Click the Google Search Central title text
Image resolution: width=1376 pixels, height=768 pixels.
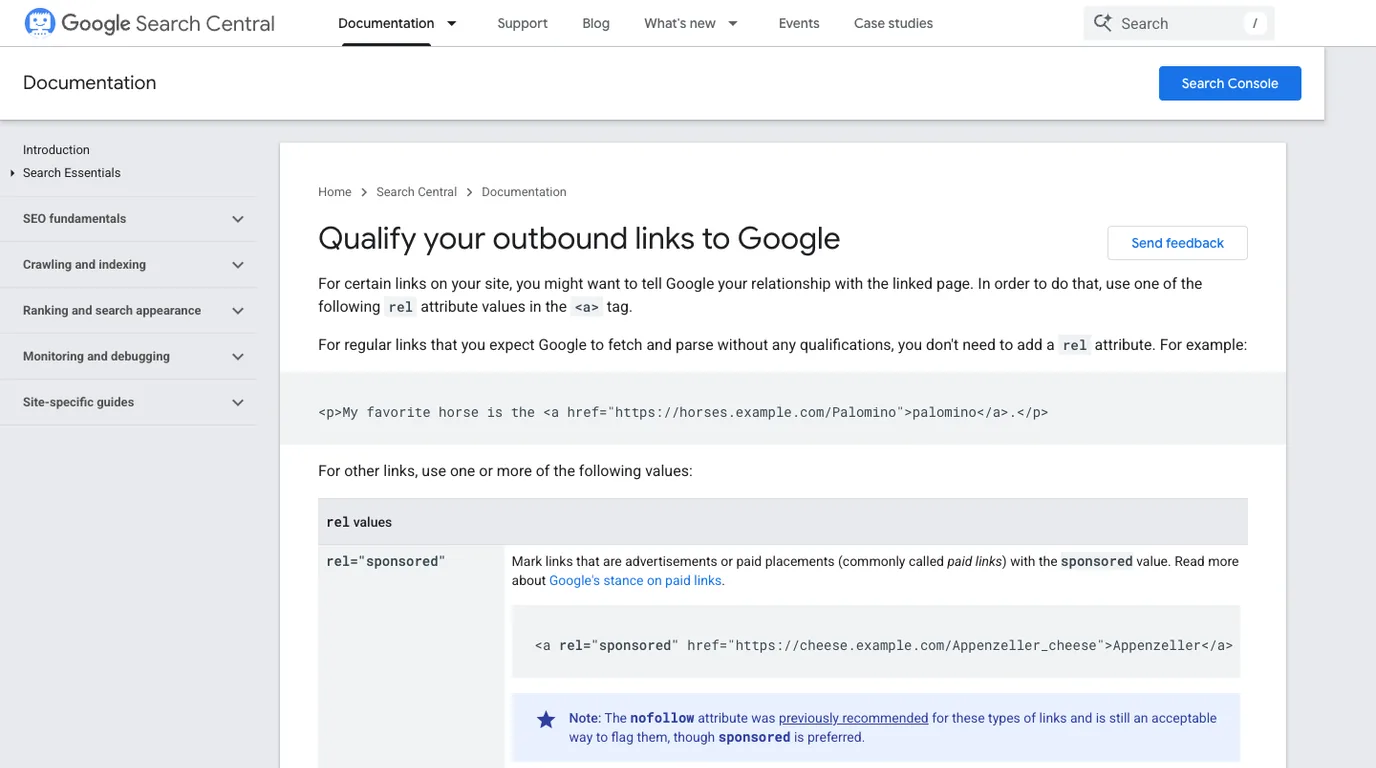point(168,23)
